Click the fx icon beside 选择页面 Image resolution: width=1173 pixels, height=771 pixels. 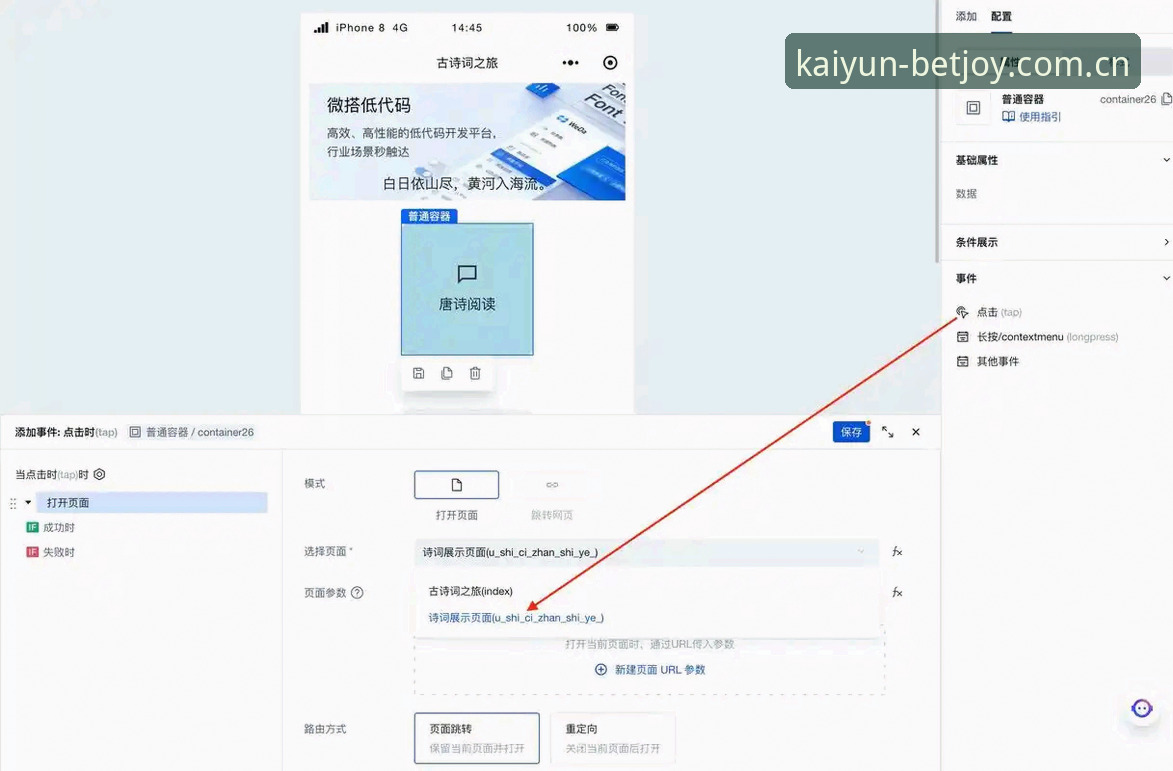coord(897,552)
